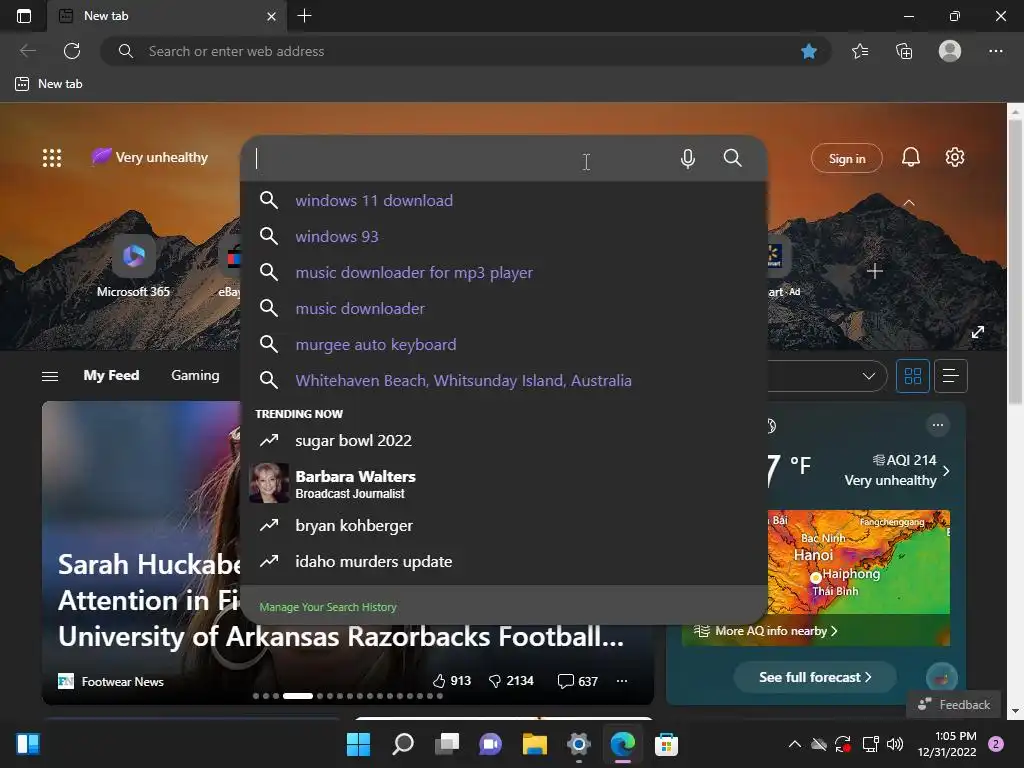This screenshot has height=768, width=1024.
Task: Select trending idaho murders update
Action: (504, 562)
